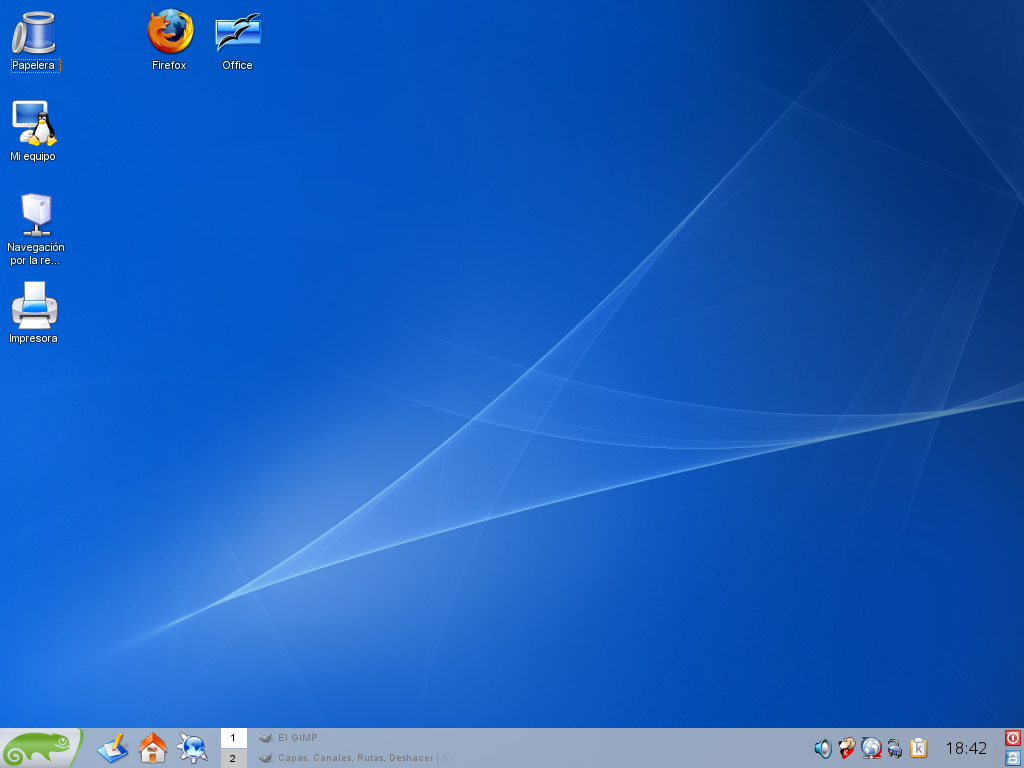This screenshot has height=768, width=1024.
Task: Open the network connection tray icon
Action: coord(894,748)
